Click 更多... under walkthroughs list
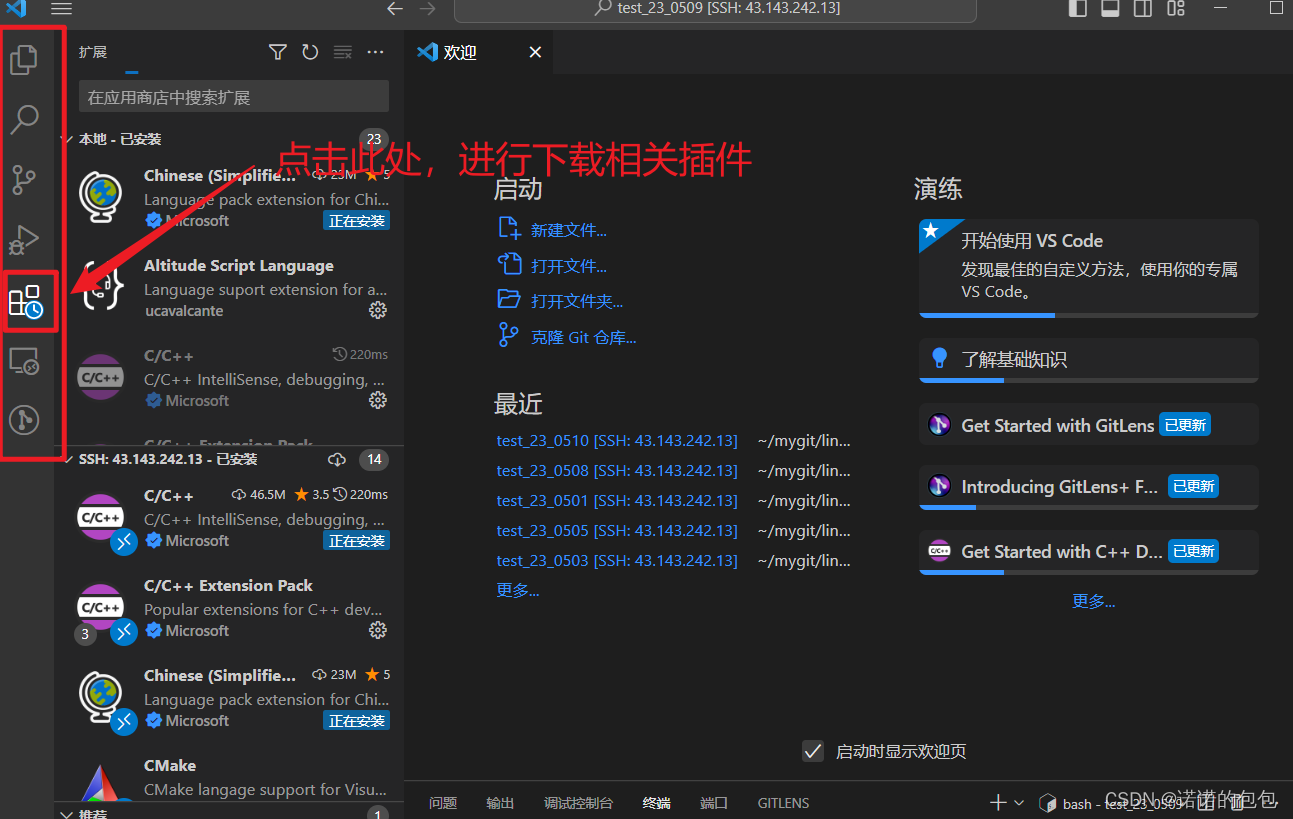 [x=1093, y=601]
